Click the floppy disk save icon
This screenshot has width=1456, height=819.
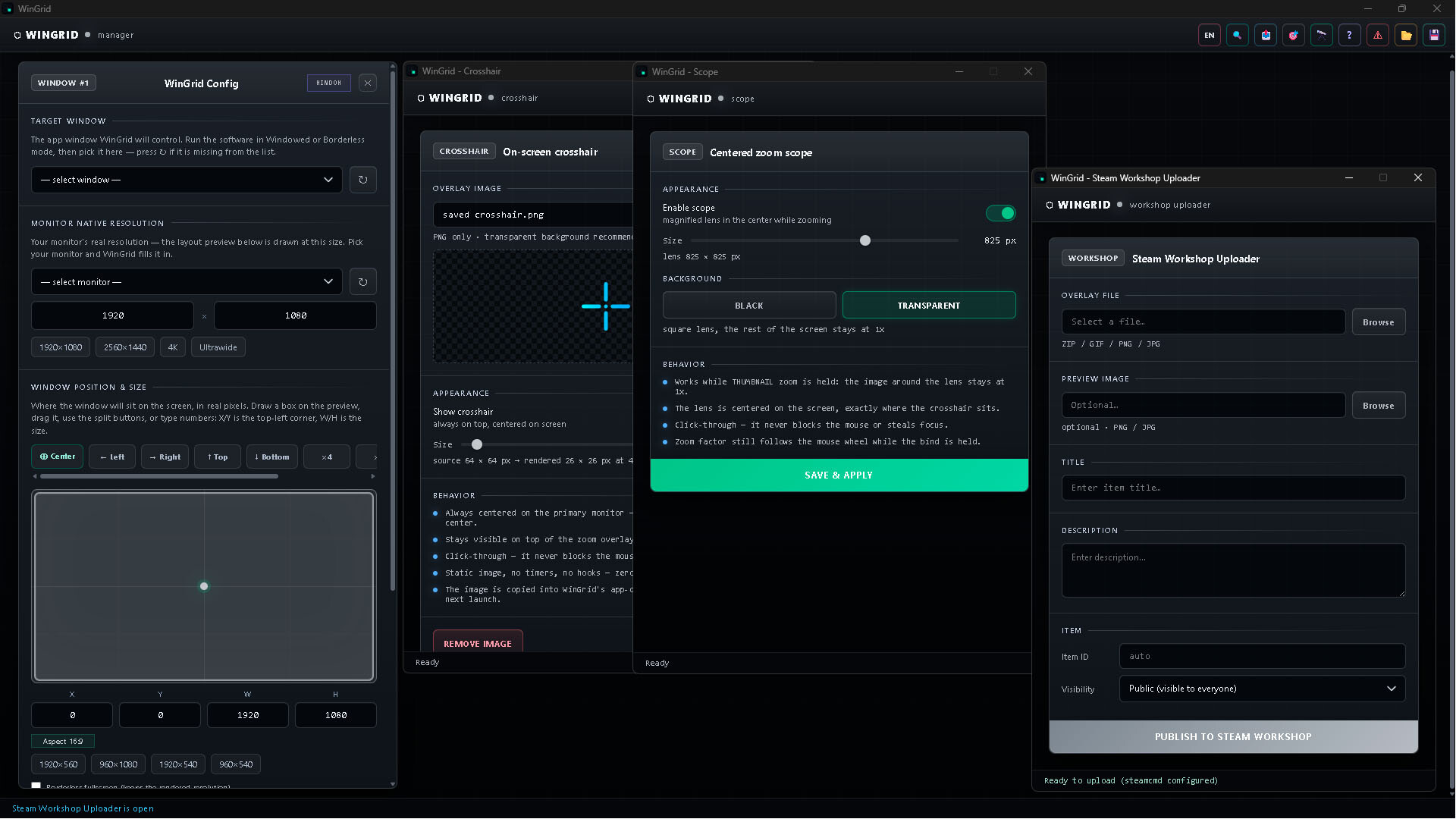click(1434, 35)
